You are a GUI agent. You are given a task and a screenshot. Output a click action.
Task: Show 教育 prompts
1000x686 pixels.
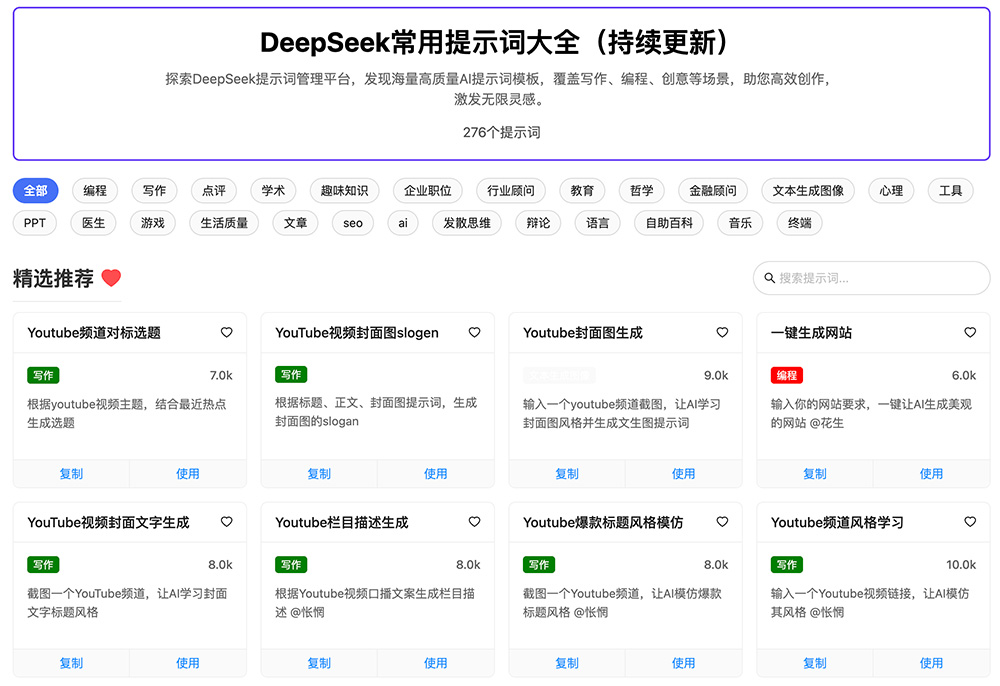[x=582, y=191]
